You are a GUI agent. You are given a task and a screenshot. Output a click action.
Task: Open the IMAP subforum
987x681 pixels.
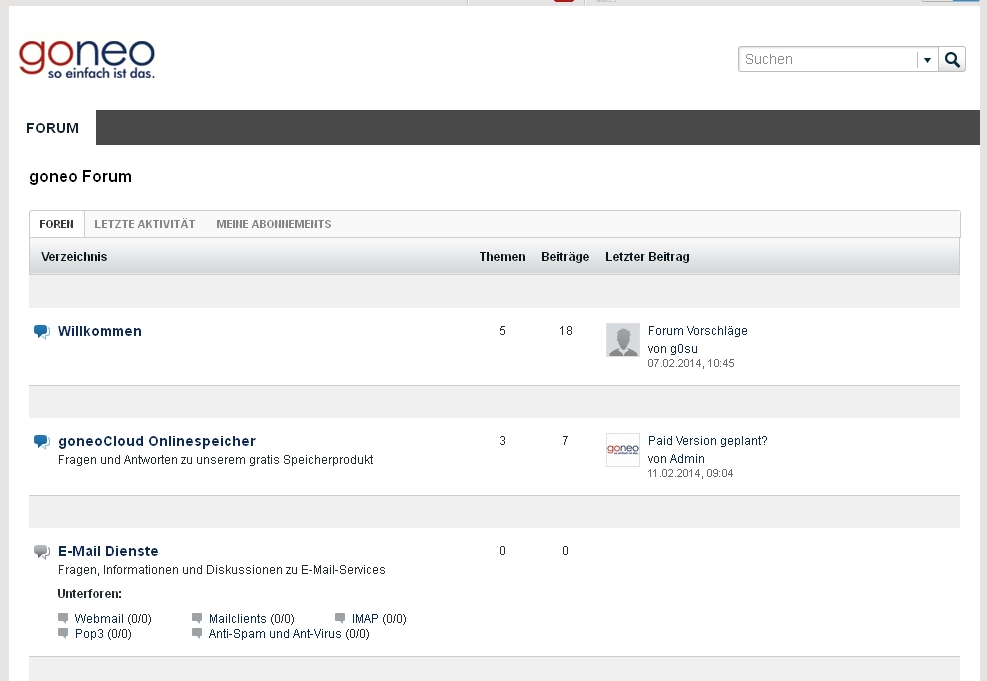(x=365, y=619)
